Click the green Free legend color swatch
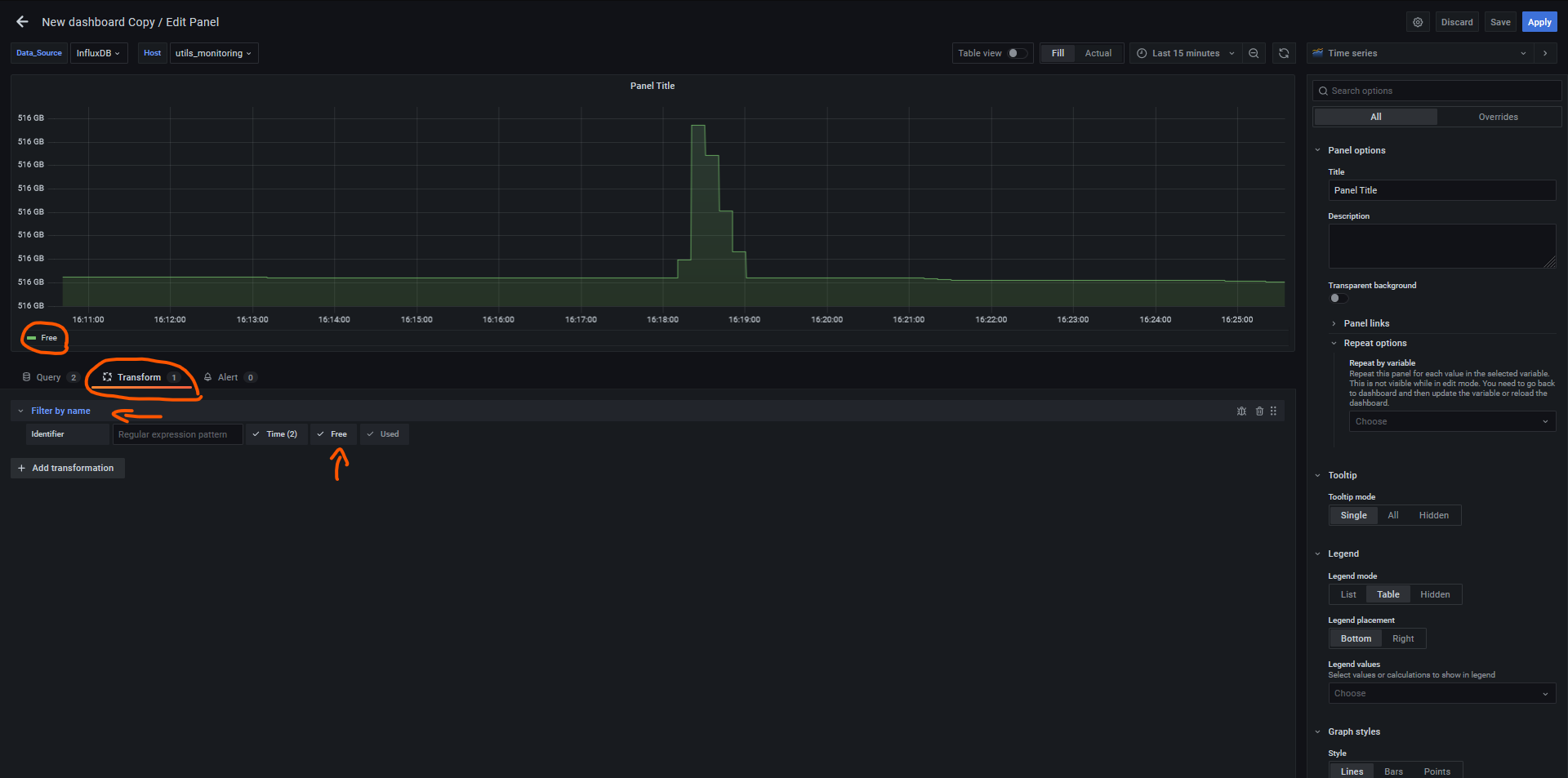Viewport: 1568px width, 778px height. click(32, 338)
